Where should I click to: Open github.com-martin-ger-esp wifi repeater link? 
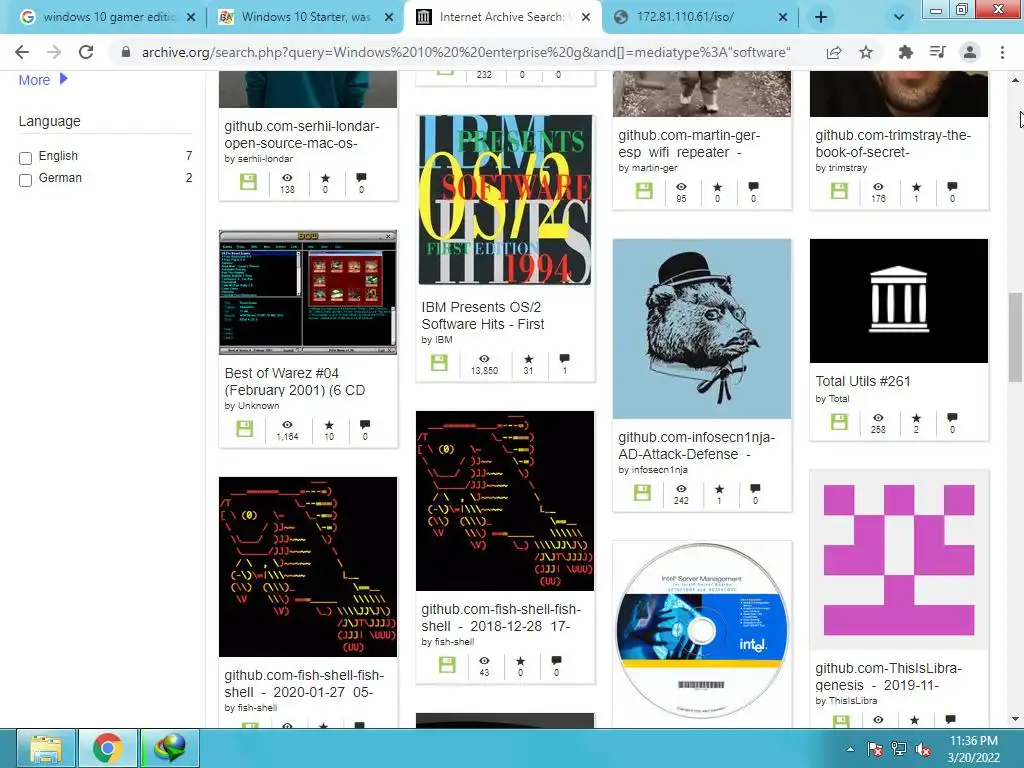click(689, 144)
